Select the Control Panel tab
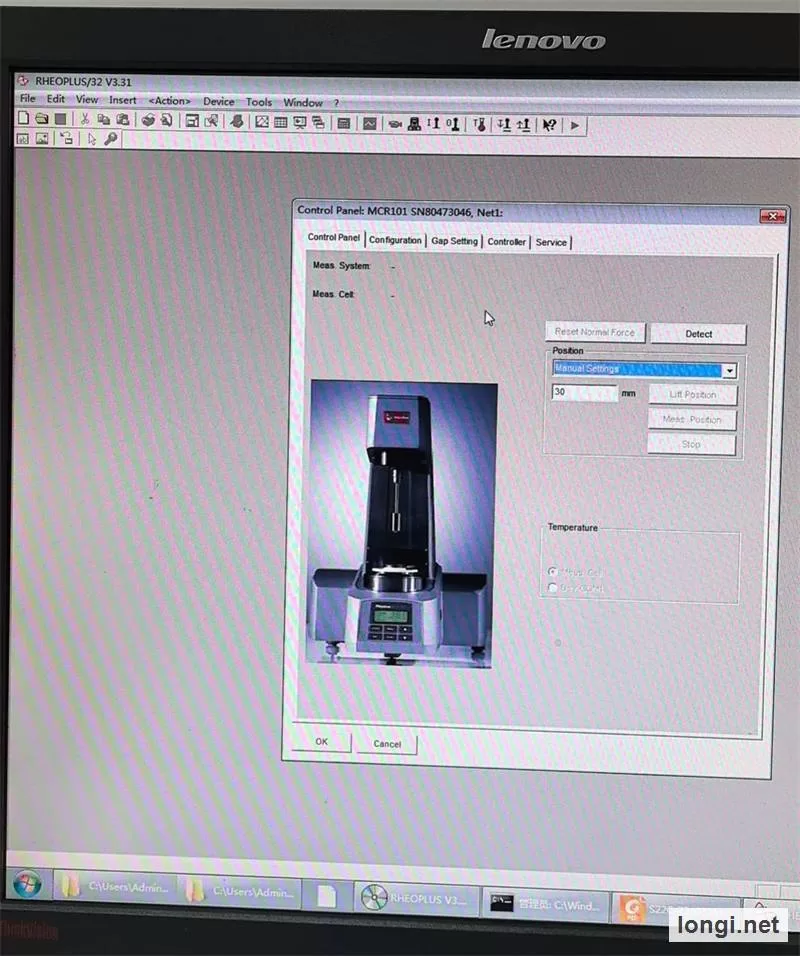This screenshot has height=956, width=800. pyautogui.click(x=334, y=237)
